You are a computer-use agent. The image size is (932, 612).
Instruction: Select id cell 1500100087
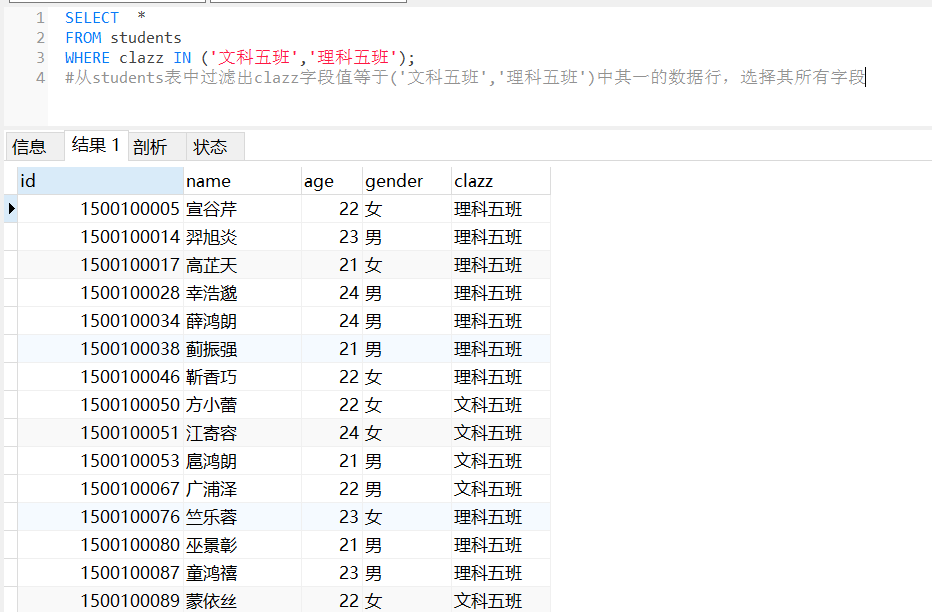tap(100, 573)
